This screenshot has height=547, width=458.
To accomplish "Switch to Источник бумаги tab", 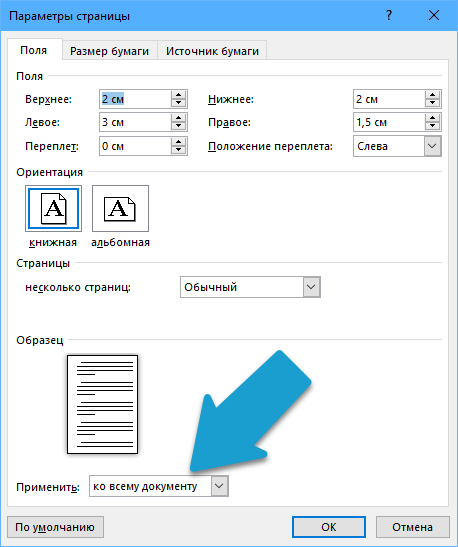I will [x=212, y=51].
